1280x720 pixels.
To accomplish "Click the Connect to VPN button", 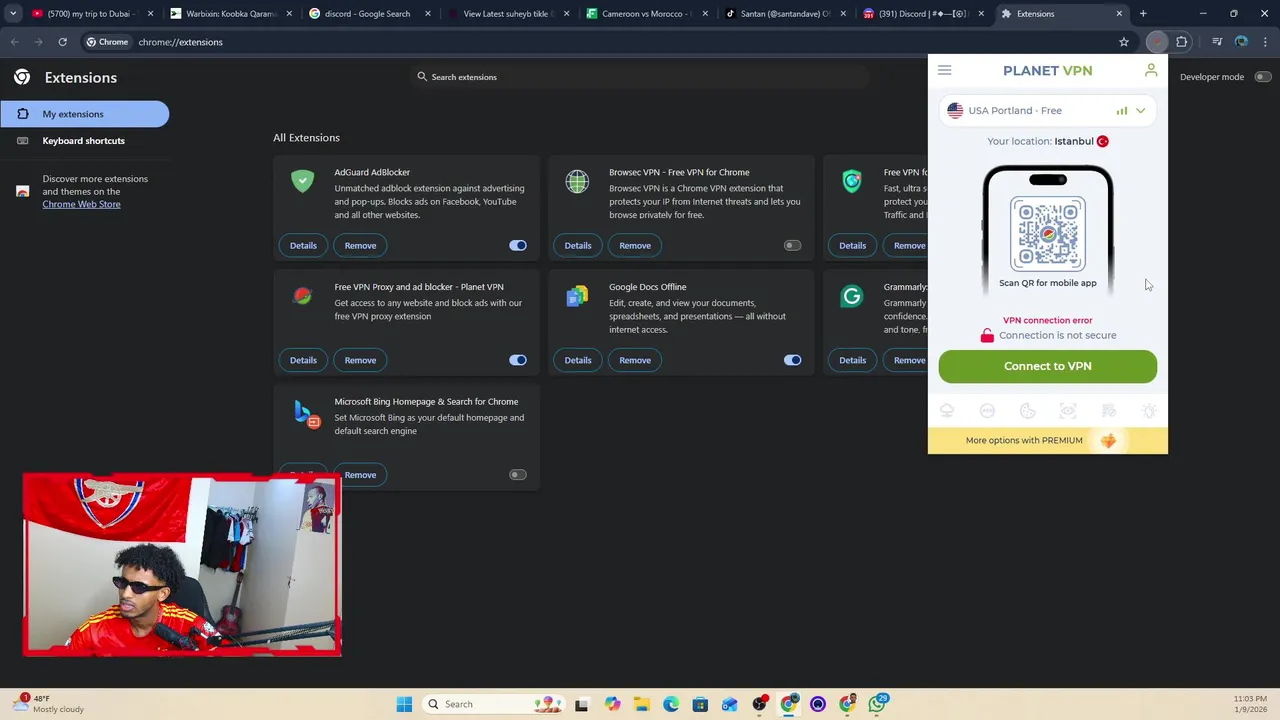I will [x=1047, y=366].
